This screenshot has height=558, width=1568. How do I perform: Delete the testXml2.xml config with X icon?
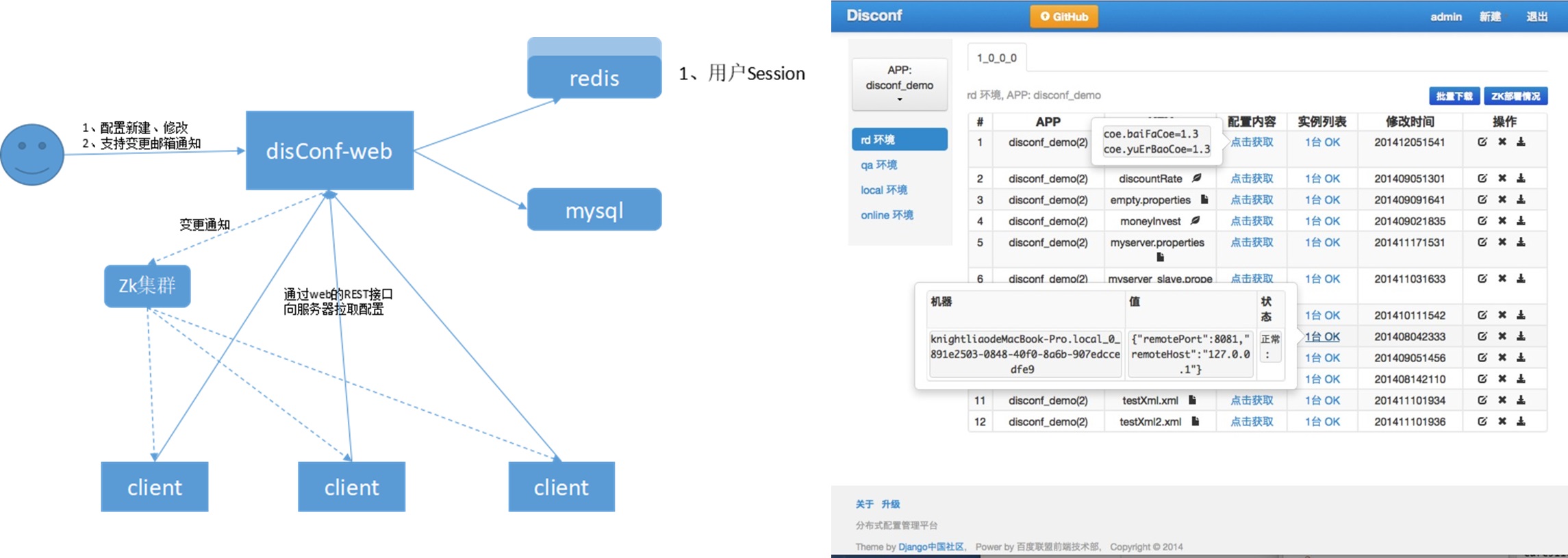[x=1502, y=421]
